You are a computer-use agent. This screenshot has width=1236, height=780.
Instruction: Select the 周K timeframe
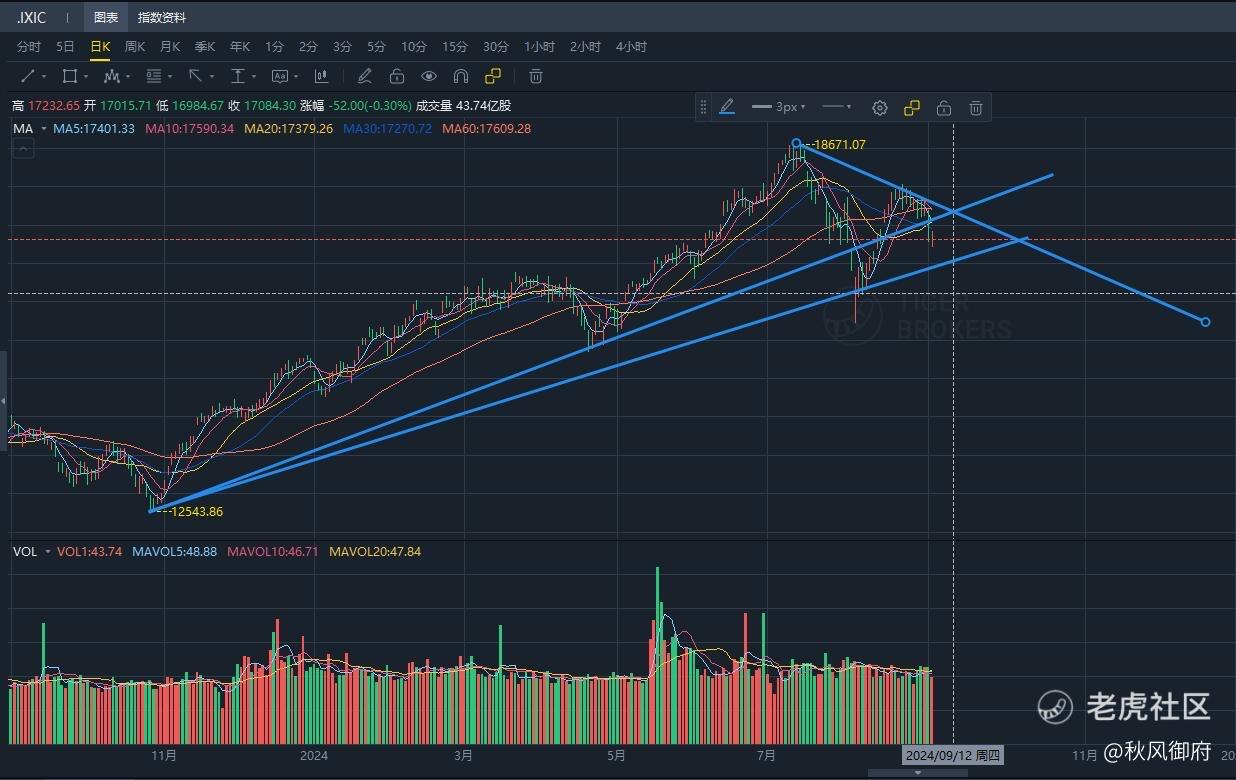pyautogui.click(x=135, y=47)
